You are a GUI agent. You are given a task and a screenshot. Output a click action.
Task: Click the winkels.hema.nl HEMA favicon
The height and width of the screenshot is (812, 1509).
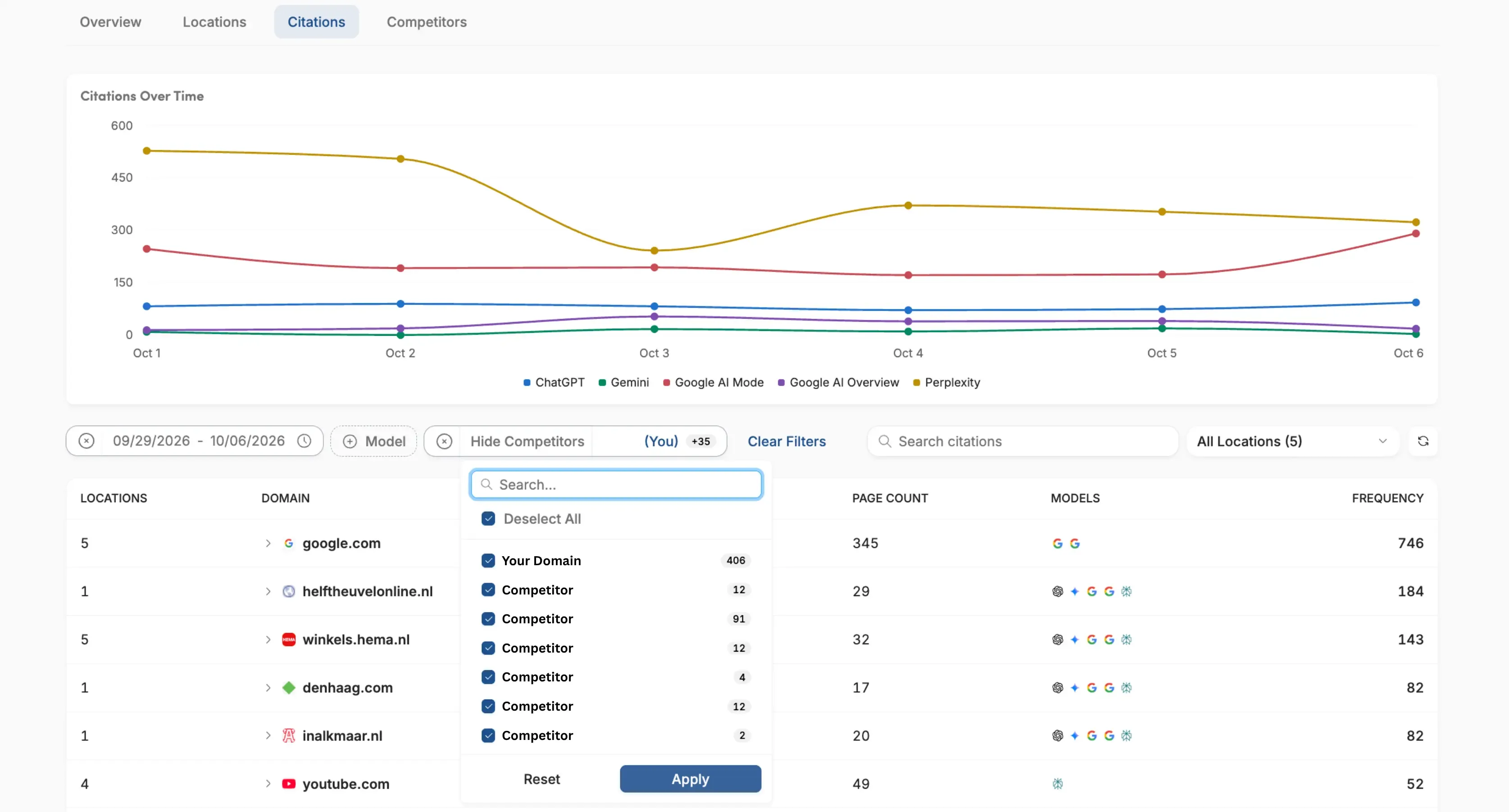pos(288,640)
